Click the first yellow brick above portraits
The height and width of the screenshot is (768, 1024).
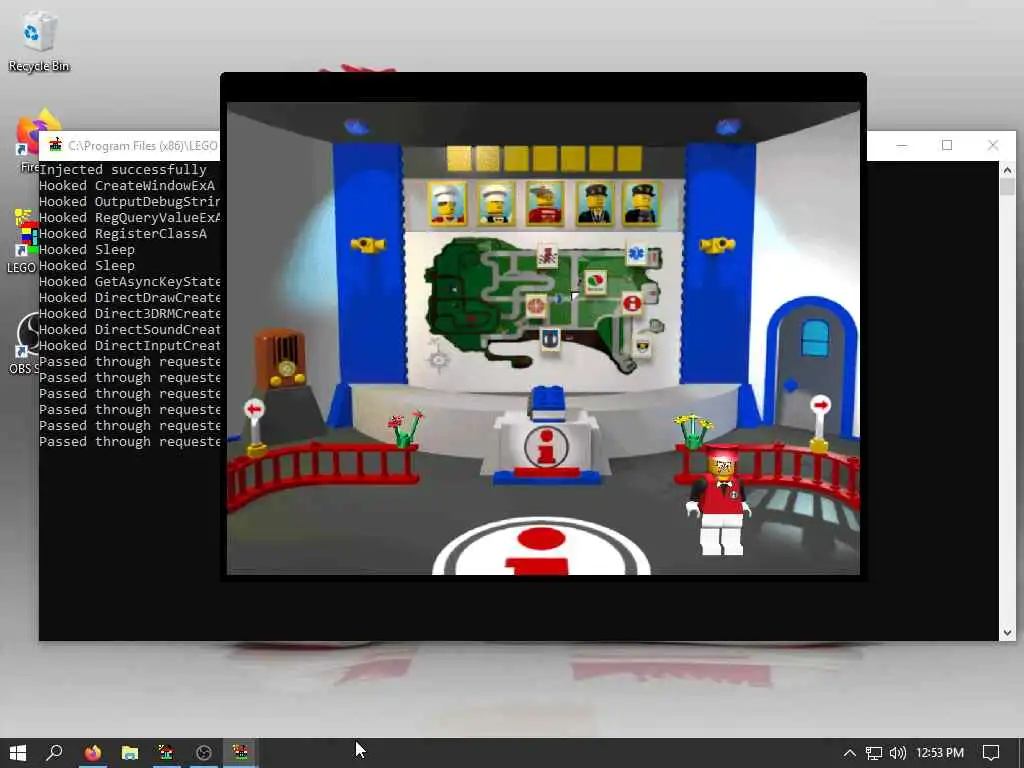[x=459, y=159]
